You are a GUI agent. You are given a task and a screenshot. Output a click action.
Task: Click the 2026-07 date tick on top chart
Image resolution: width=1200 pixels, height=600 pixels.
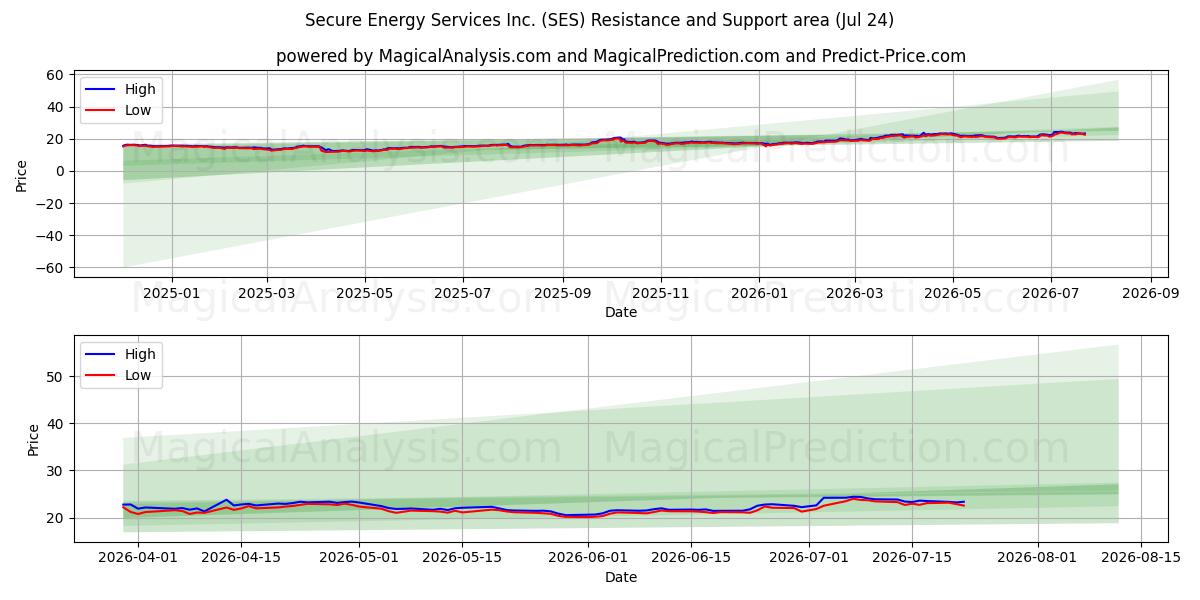point(1050,294)
